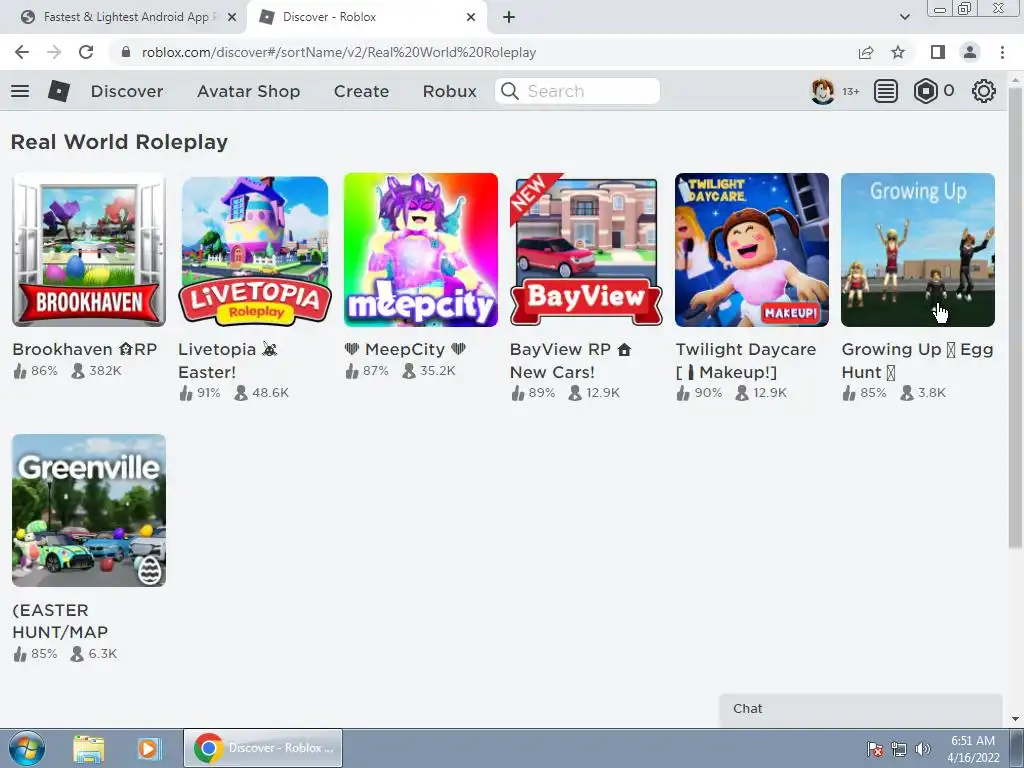Click Greenville 6.3K players count

pos(94,654)
